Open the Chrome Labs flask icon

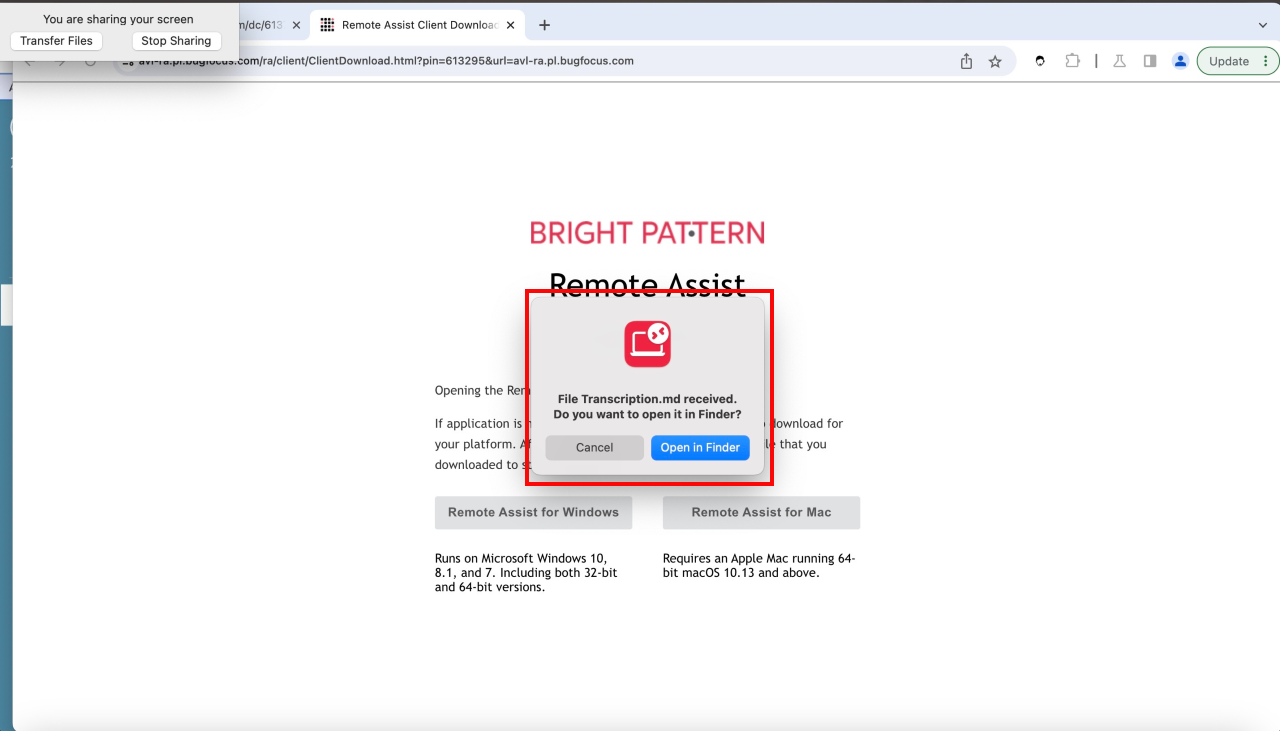coord(1119,61)
